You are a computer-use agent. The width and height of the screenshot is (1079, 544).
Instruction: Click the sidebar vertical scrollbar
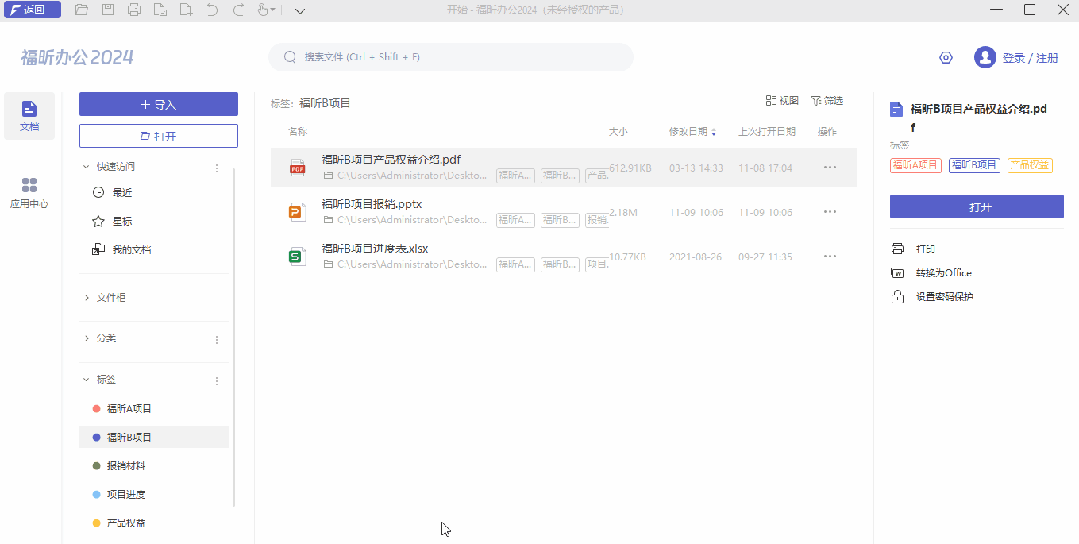pyautogui.click(x=234, y=337)
